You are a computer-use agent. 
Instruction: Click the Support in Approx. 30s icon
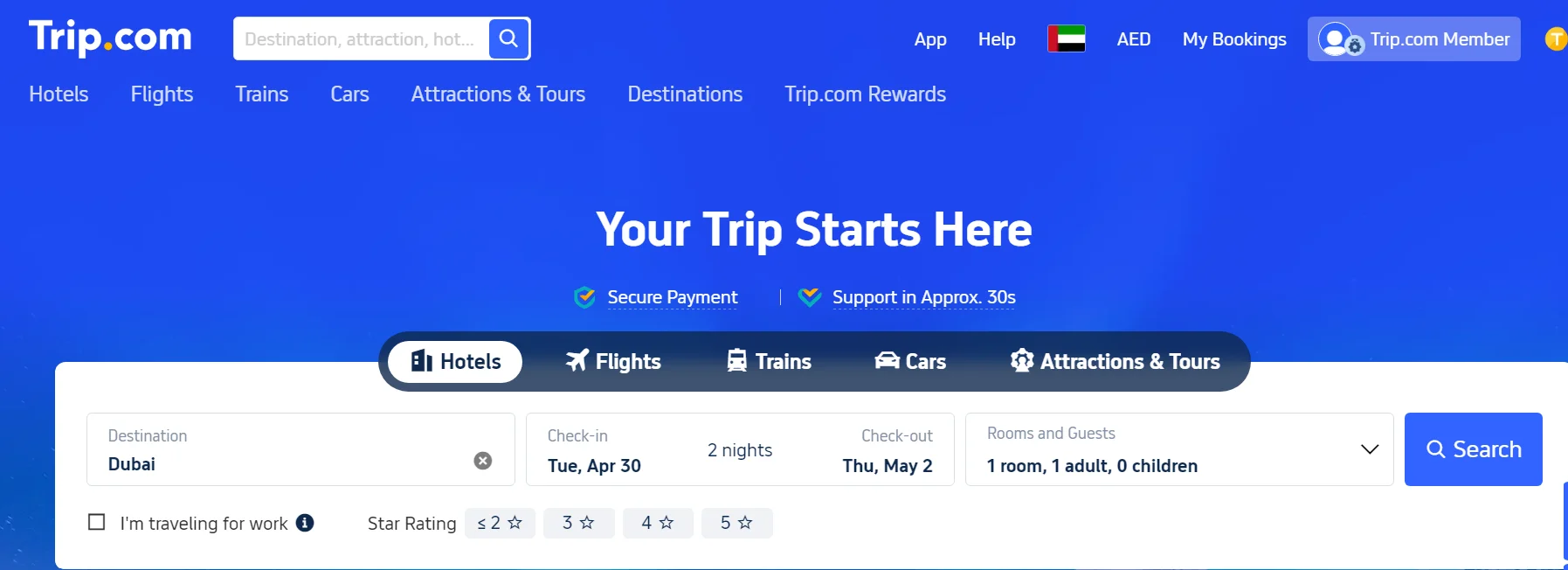[811, 297]
